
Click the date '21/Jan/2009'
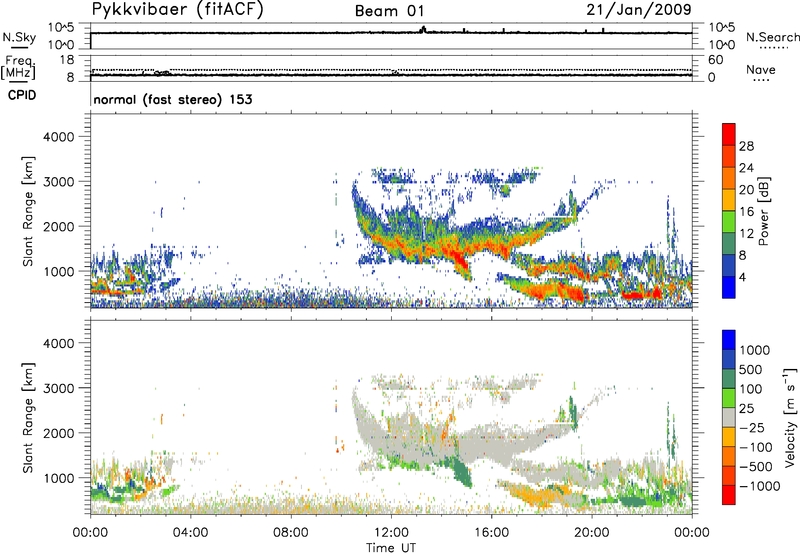(639, 10)
